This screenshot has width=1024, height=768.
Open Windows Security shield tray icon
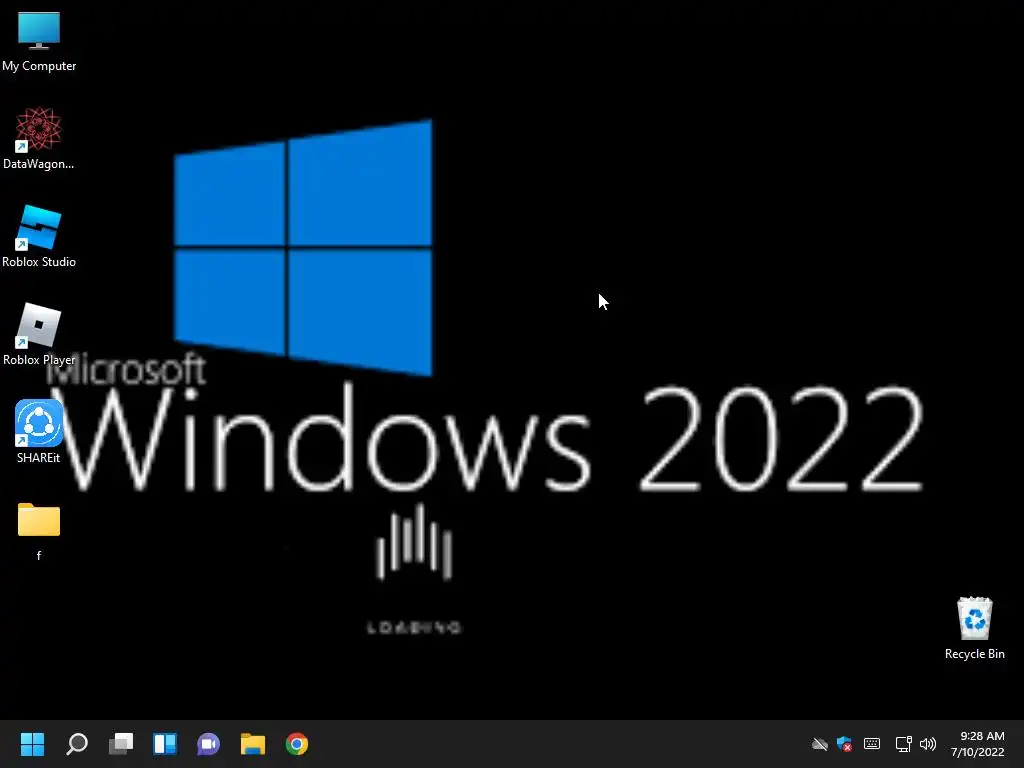click(844, 744)
